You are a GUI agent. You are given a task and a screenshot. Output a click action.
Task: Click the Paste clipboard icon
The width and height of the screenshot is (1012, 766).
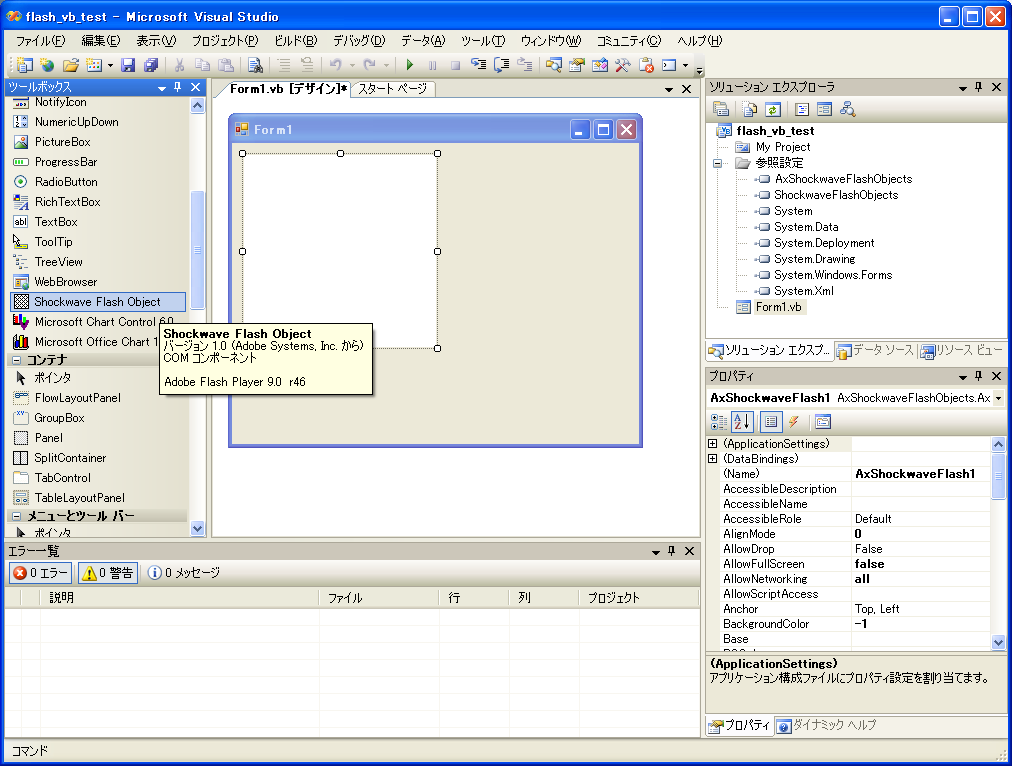225,65
